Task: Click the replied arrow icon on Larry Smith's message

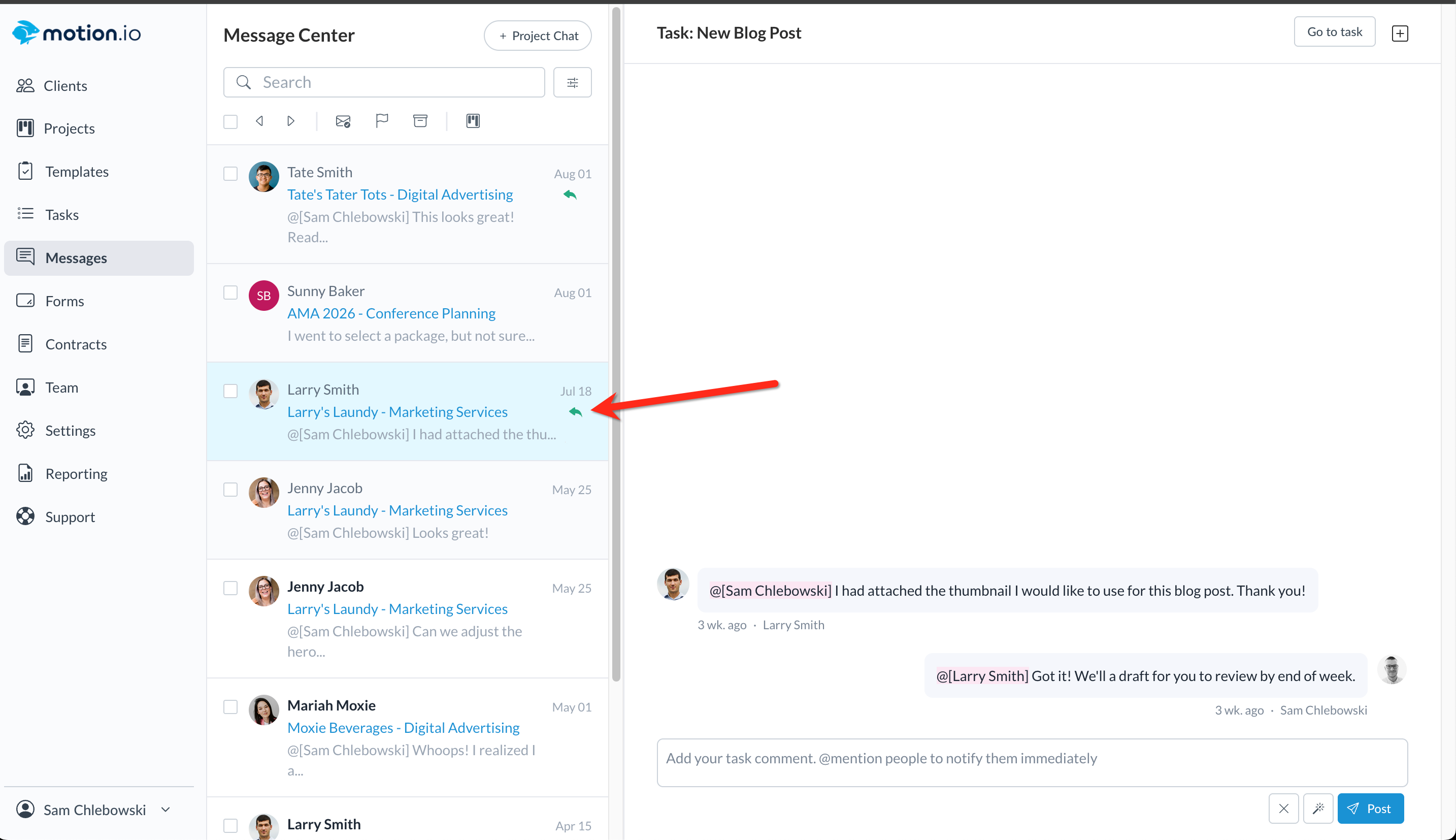Action: [576, 412]
